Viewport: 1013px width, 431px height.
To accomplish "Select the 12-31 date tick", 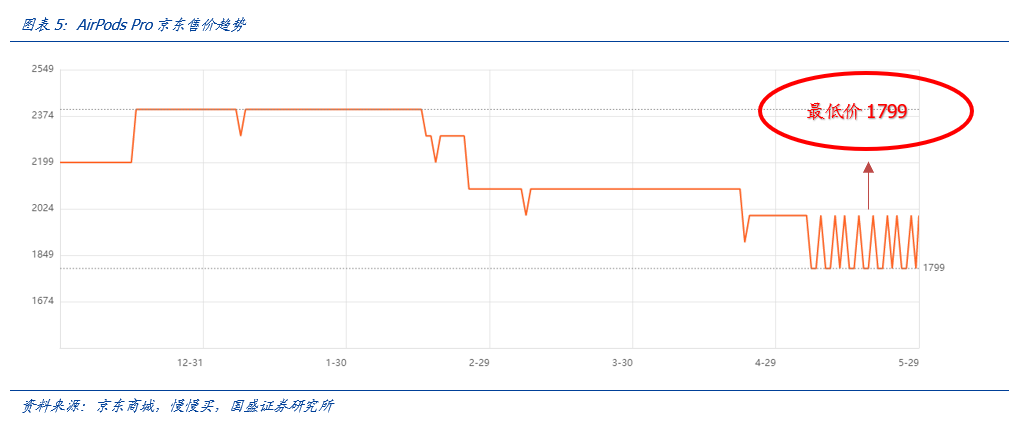I will [191, 363].
